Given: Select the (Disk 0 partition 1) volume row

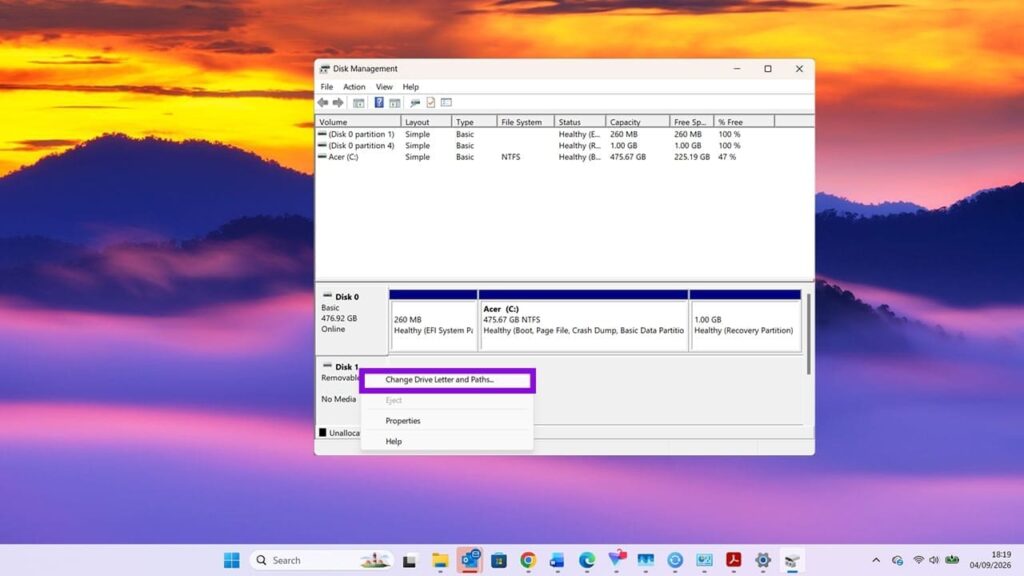Looking at the screenshot, I should click(361, 134).
